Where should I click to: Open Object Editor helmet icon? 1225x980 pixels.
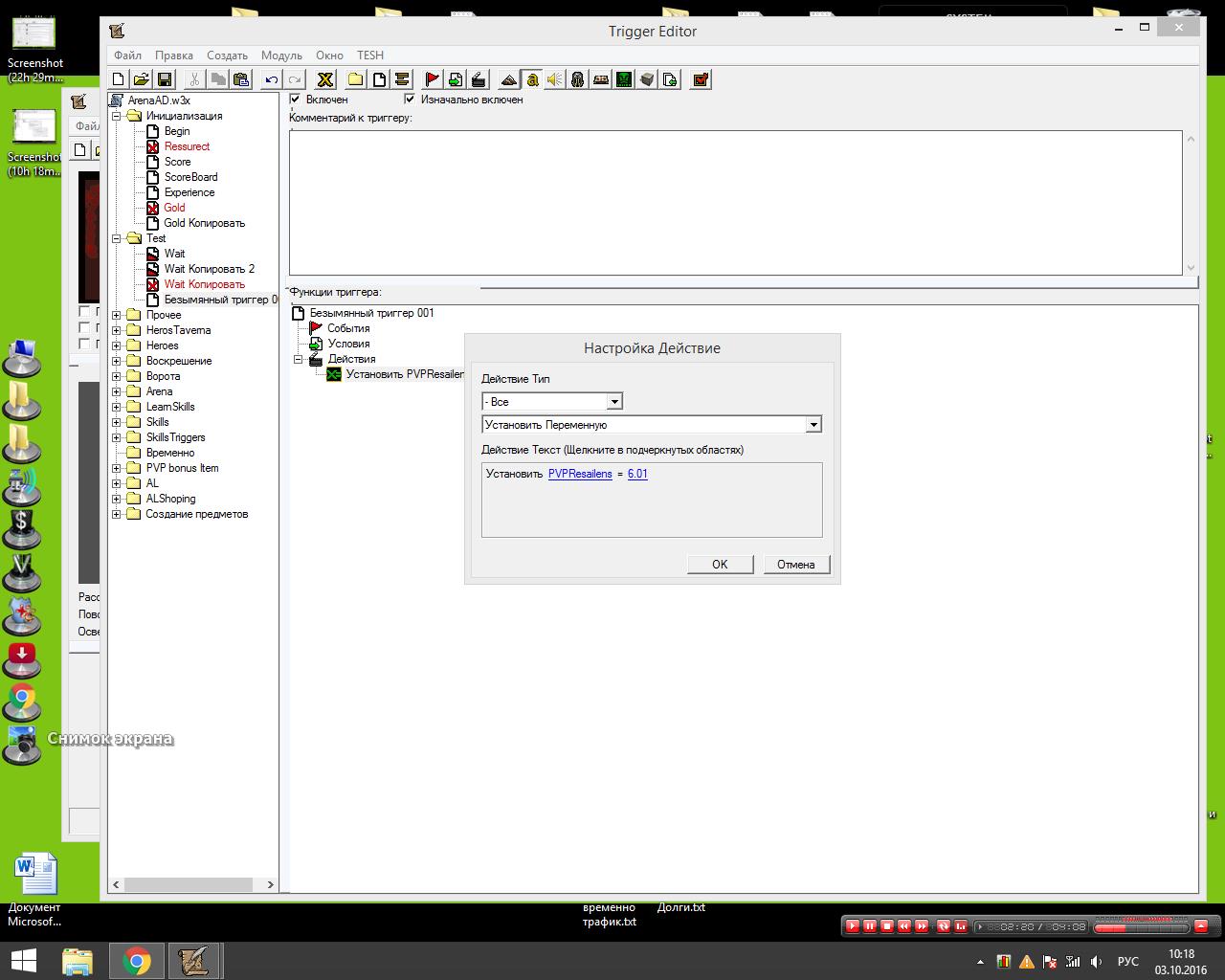point(578,79)
